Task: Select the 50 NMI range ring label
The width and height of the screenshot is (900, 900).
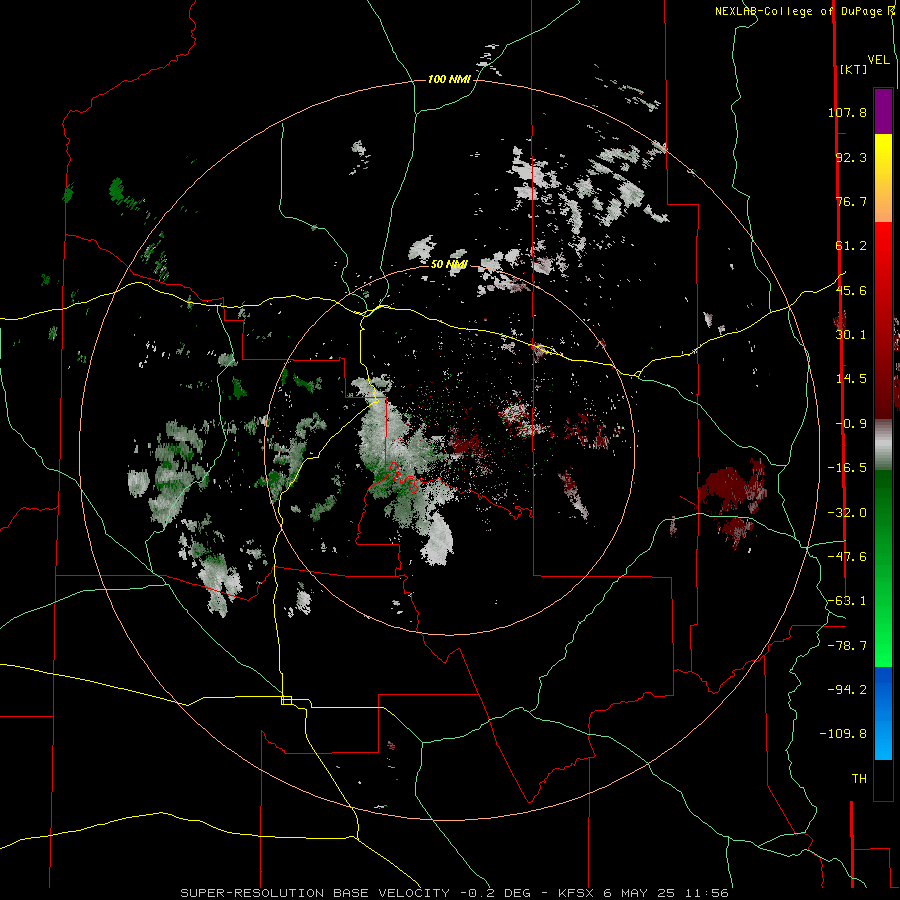Action: 449,264
